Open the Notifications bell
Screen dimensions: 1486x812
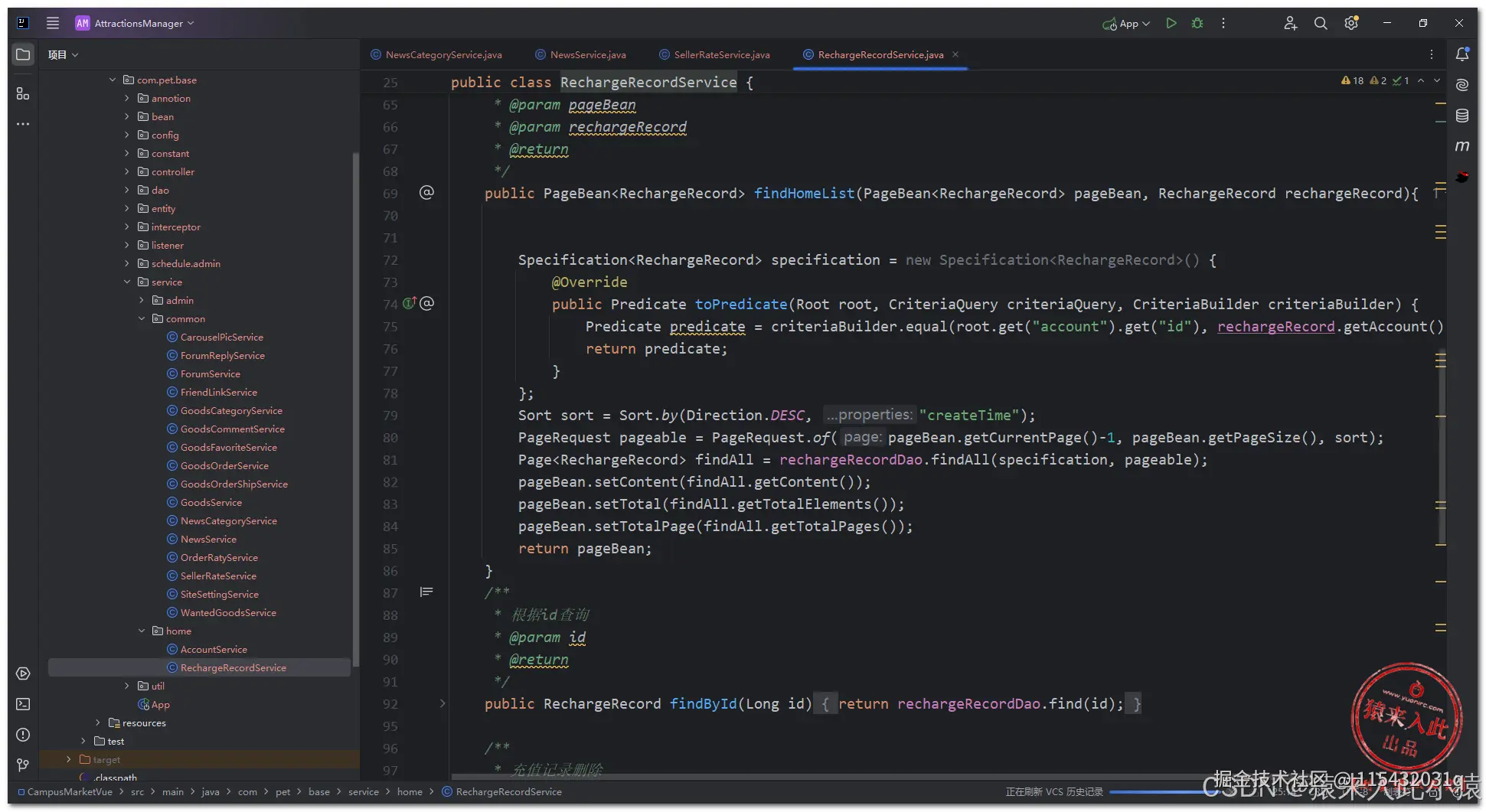pos(1462,54)
